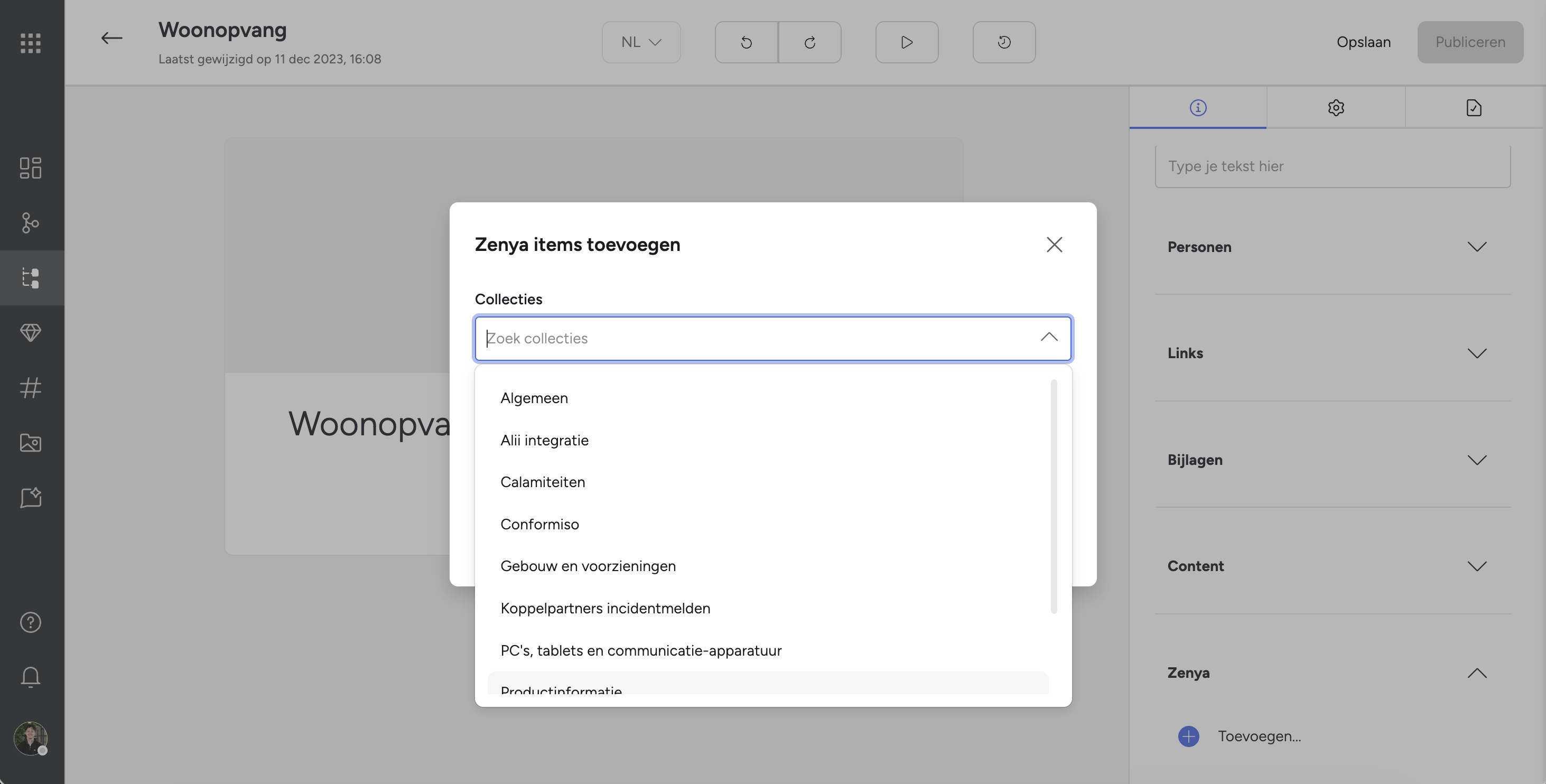
Task: Open the apps grid menu icon
Action: click(31, 43)
